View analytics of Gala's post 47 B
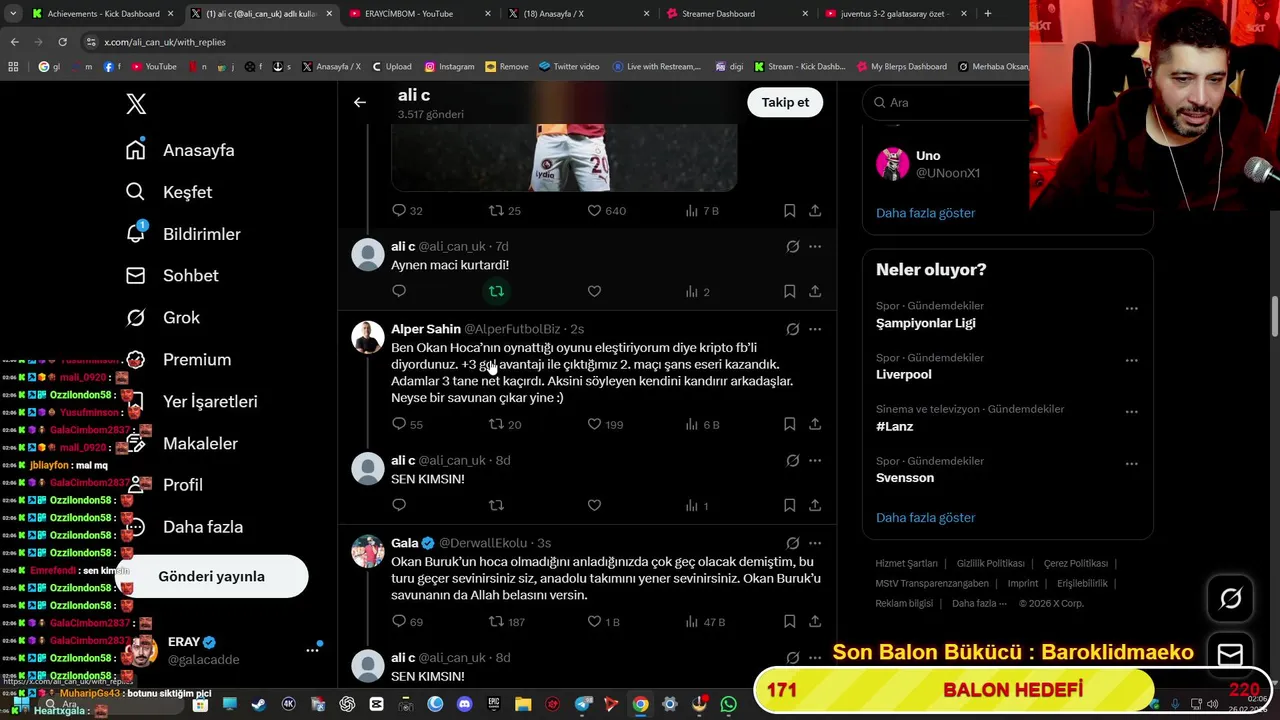Viewport: 1280px width, 720px height. [705, 622]
